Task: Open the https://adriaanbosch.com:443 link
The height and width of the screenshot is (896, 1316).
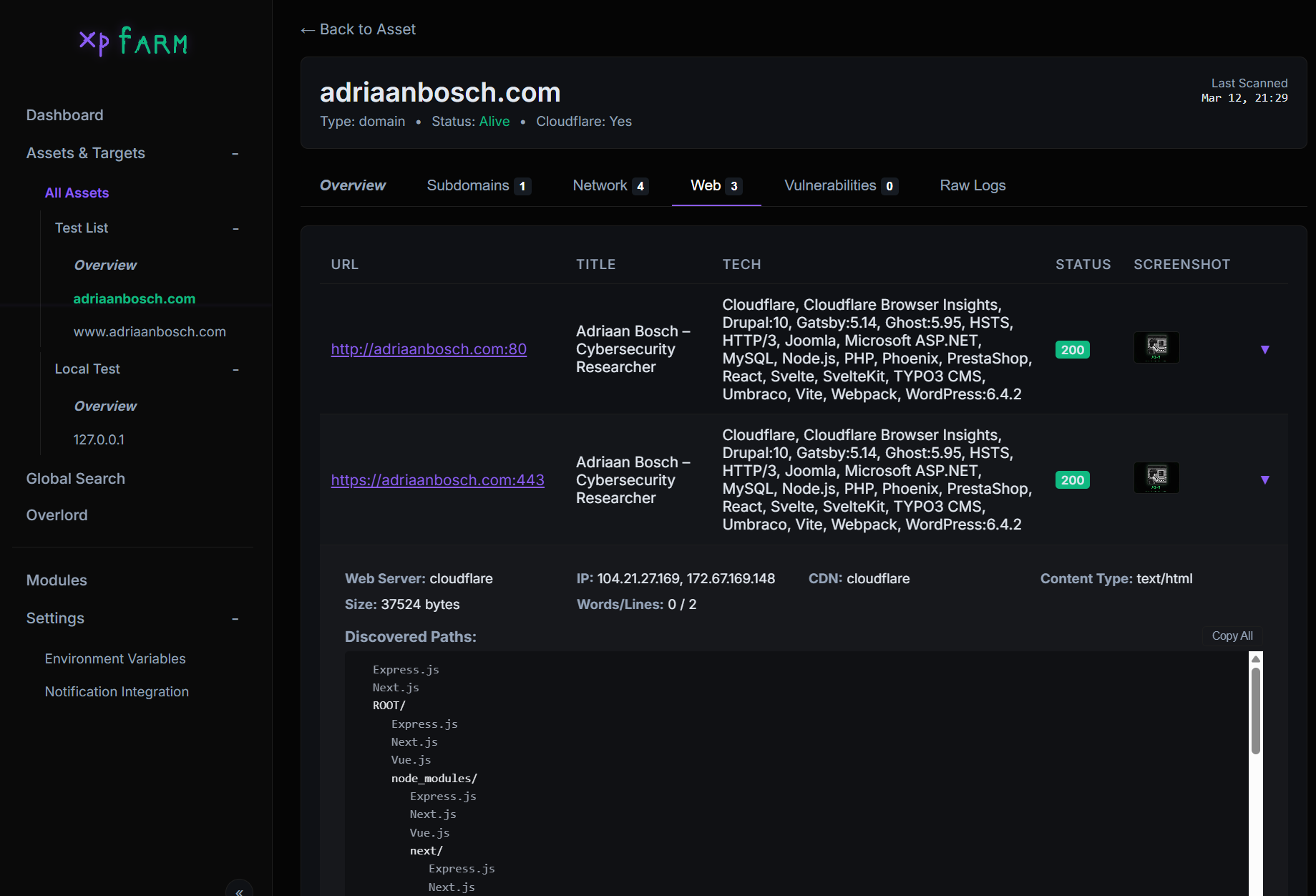Action: tap(437, 480)
